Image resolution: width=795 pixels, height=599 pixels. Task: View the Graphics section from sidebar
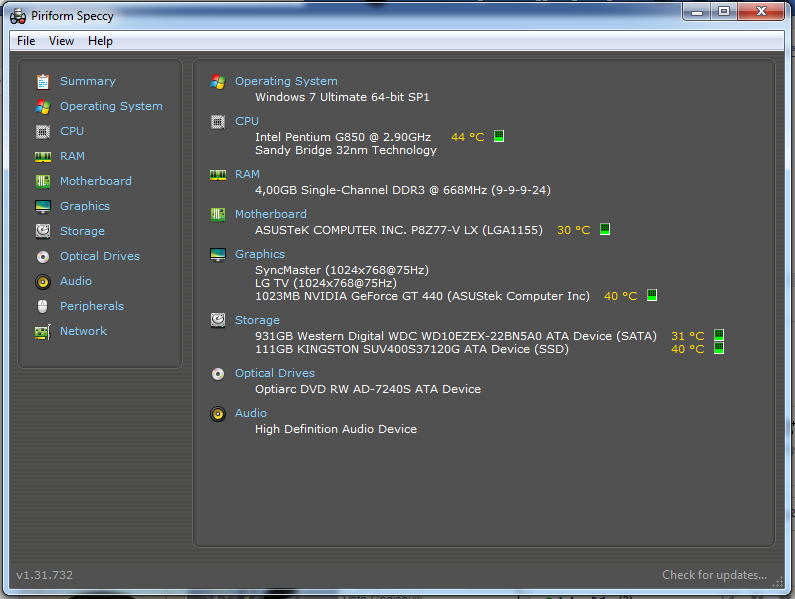click(85, 206)
